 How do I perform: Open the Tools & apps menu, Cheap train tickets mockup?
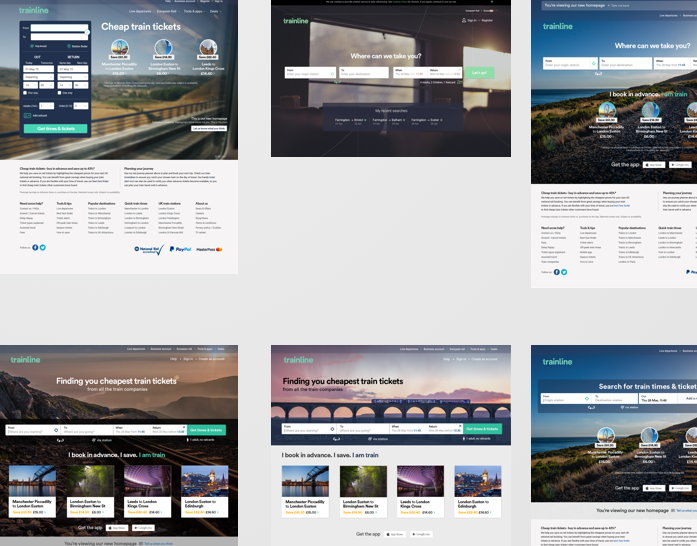click(x=194, y=11)
